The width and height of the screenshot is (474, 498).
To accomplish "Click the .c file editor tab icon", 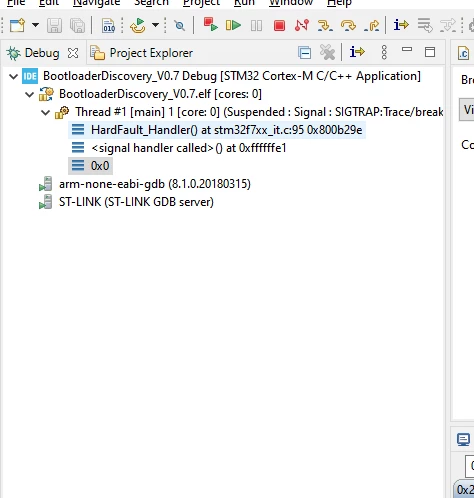I will click(463, 53).
